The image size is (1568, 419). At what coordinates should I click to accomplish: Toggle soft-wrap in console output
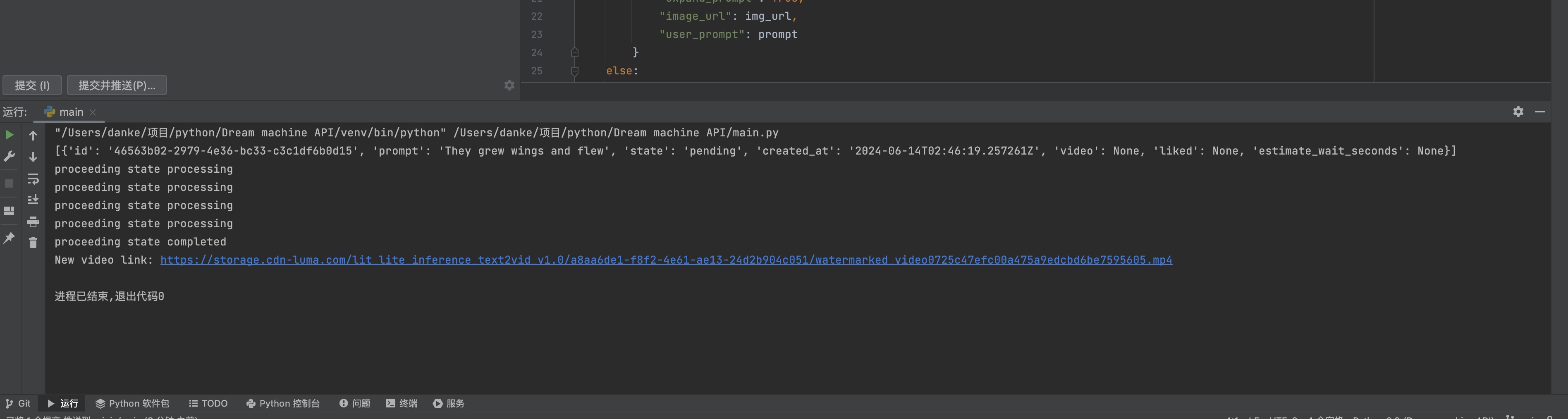(33, 179)
